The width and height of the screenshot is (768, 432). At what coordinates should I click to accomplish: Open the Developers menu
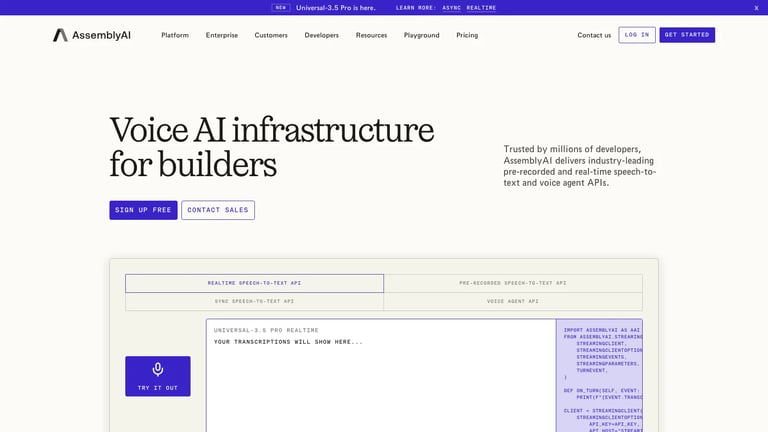click(x=322, y=35)
